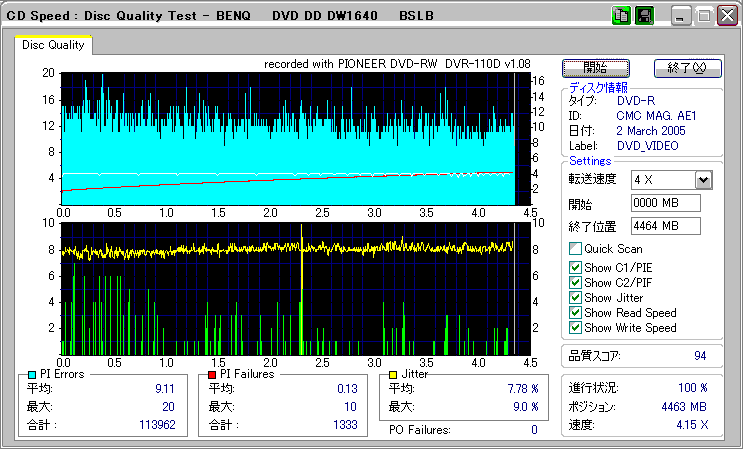Uncheck Show Write Speed

575,327
